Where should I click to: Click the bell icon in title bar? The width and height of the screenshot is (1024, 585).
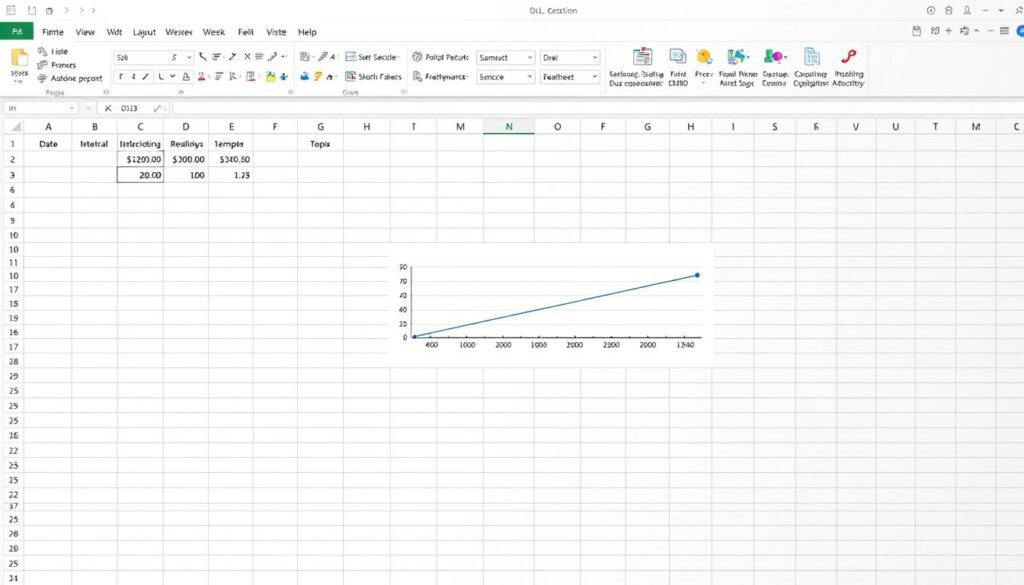(x=967, y=10)
